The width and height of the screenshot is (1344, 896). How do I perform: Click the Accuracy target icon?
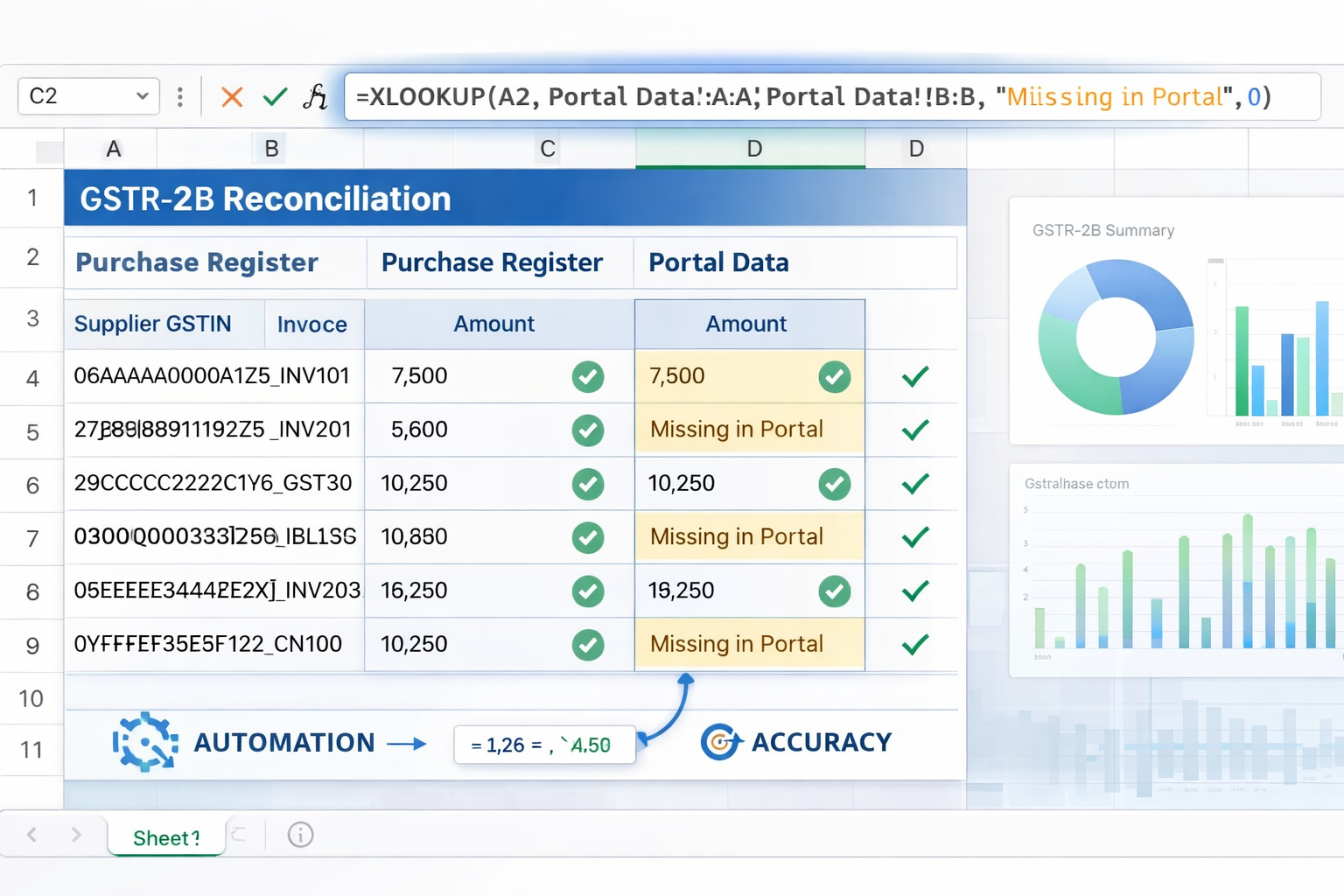click(718, 741)
